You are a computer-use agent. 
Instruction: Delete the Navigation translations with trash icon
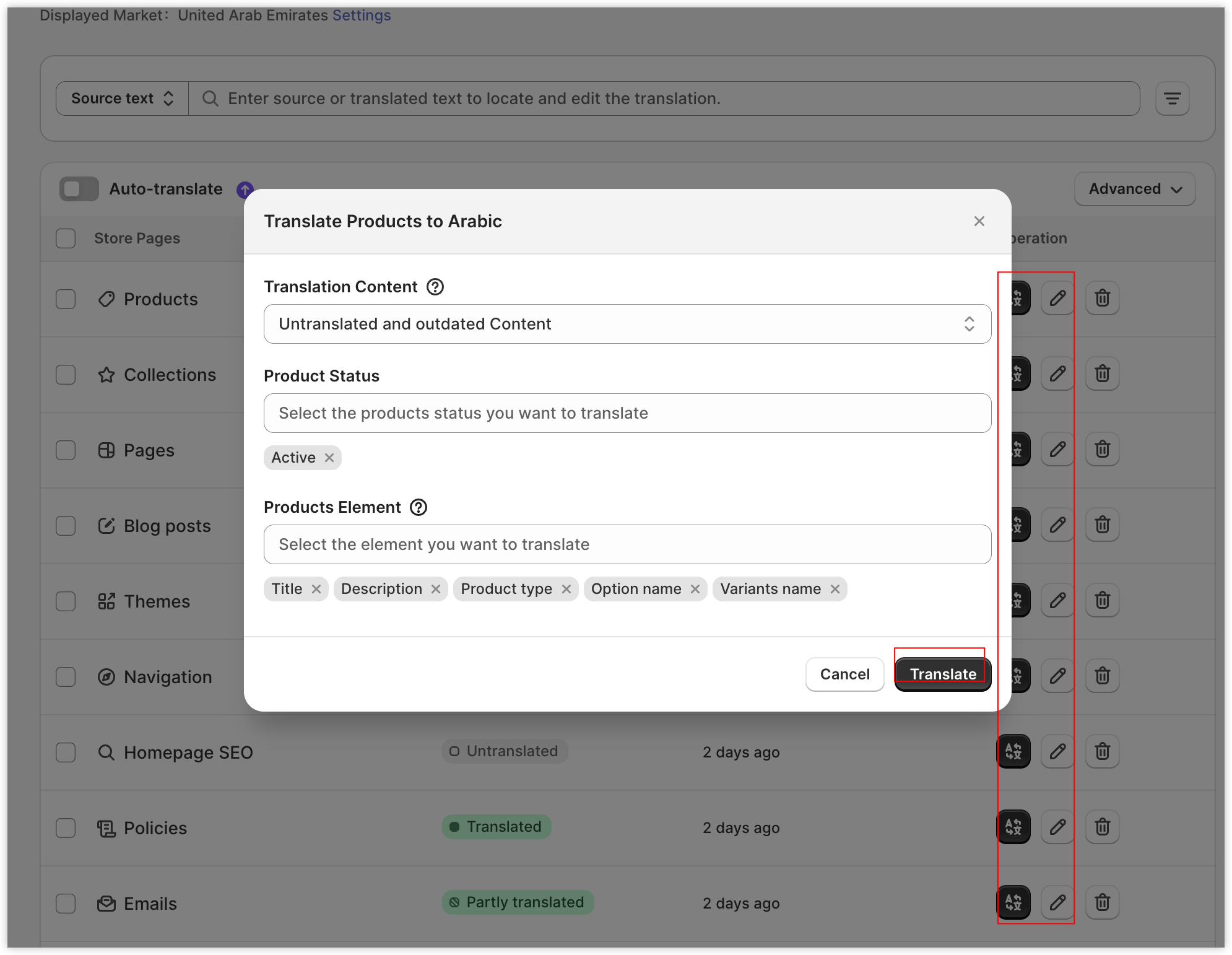point(1102,676)
